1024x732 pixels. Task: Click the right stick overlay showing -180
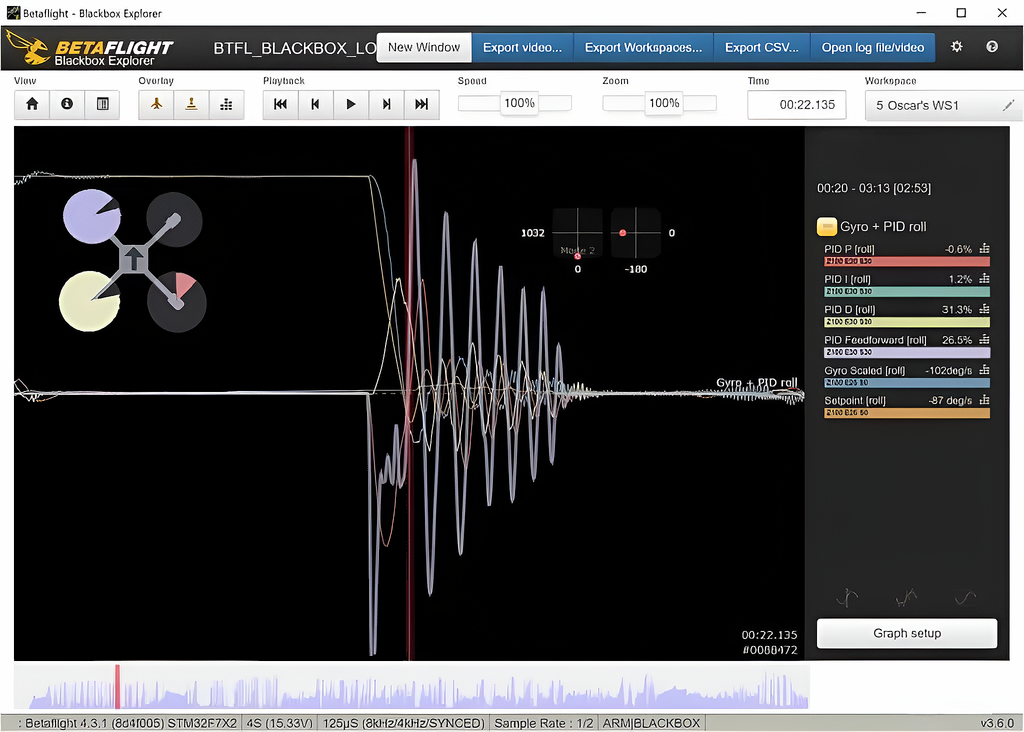click(x=635, y=233)
